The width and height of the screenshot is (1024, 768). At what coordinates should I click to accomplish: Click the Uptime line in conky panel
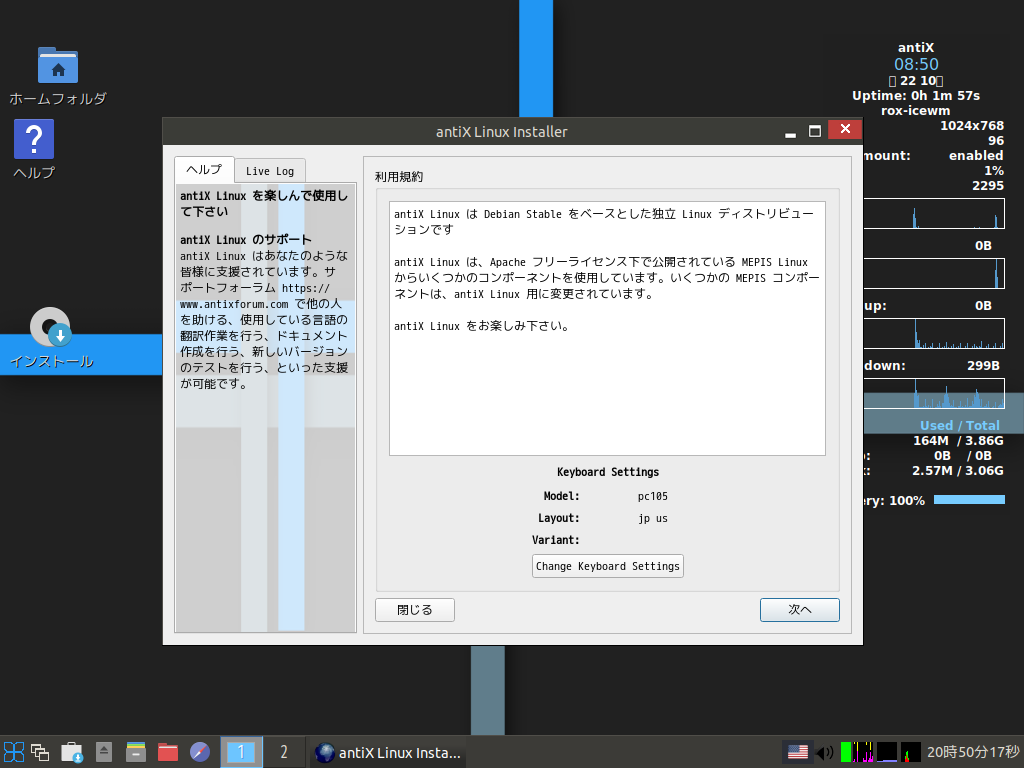(x=916, y=95)
